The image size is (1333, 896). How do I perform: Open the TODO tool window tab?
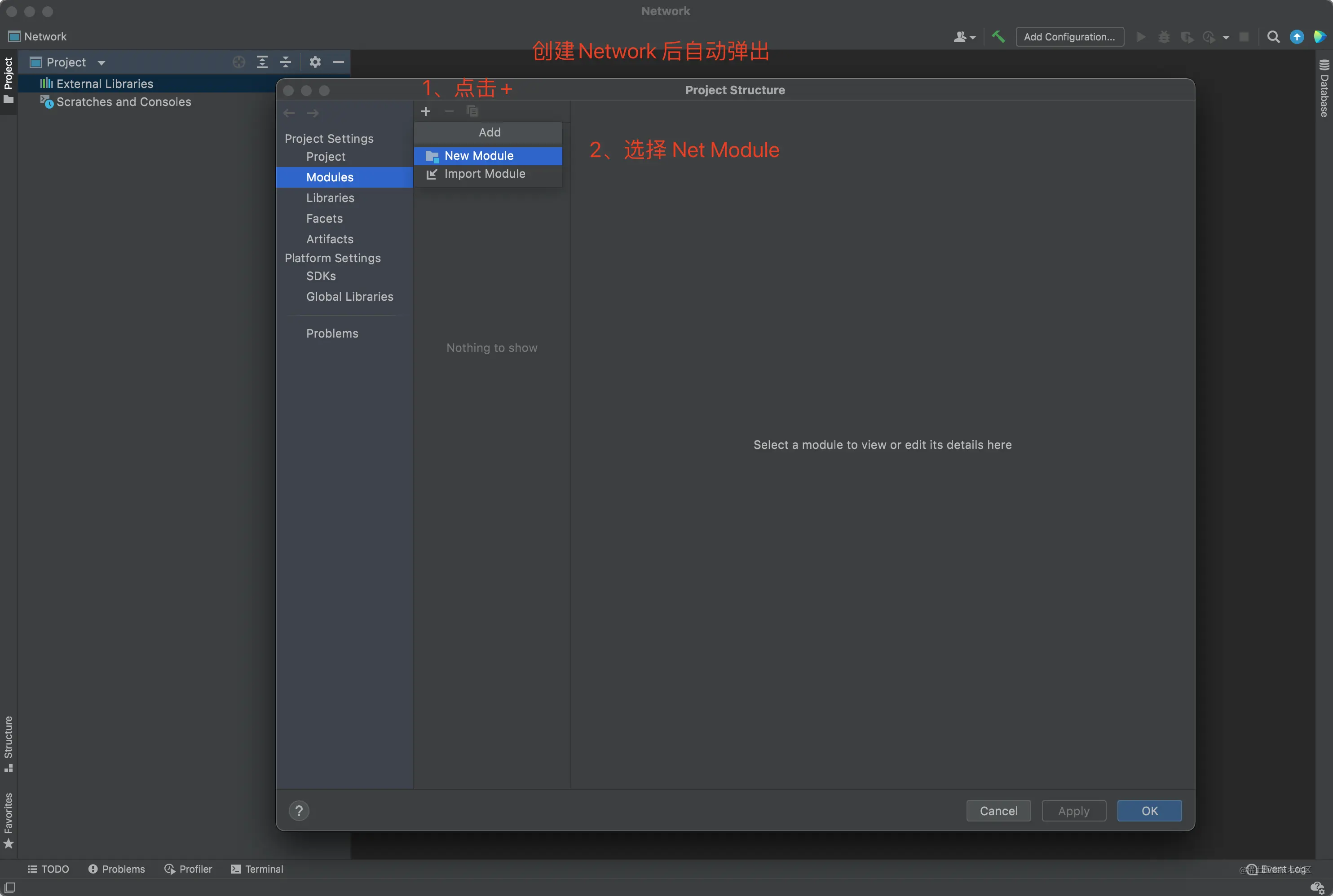click(x=48, y=869)
